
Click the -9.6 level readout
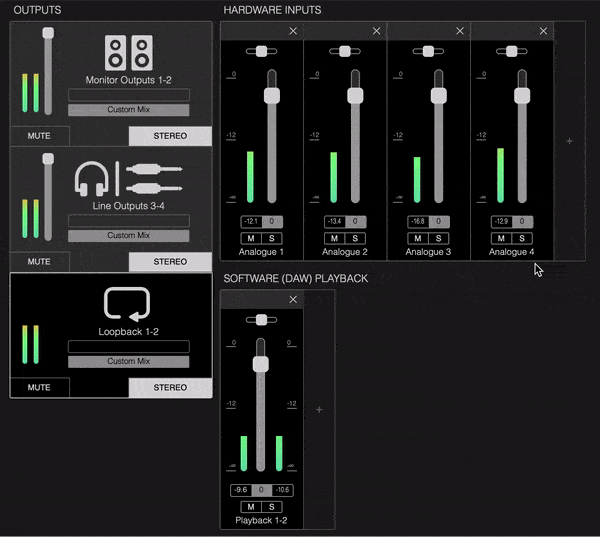(241, 490)
